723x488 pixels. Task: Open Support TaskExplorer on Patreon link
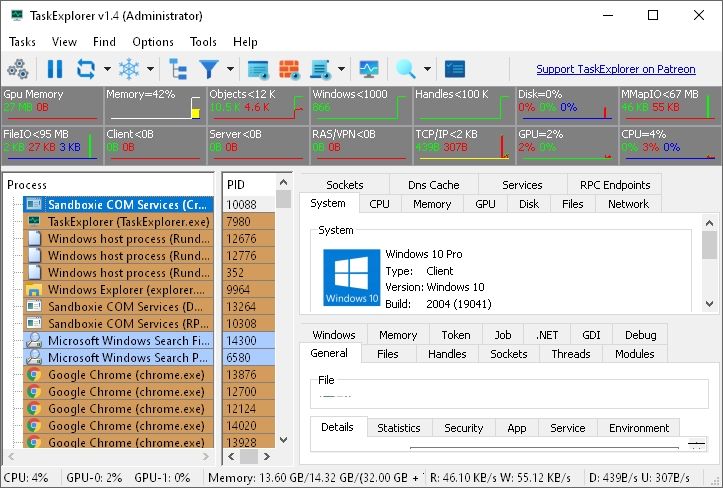click(x=616, y=69)
